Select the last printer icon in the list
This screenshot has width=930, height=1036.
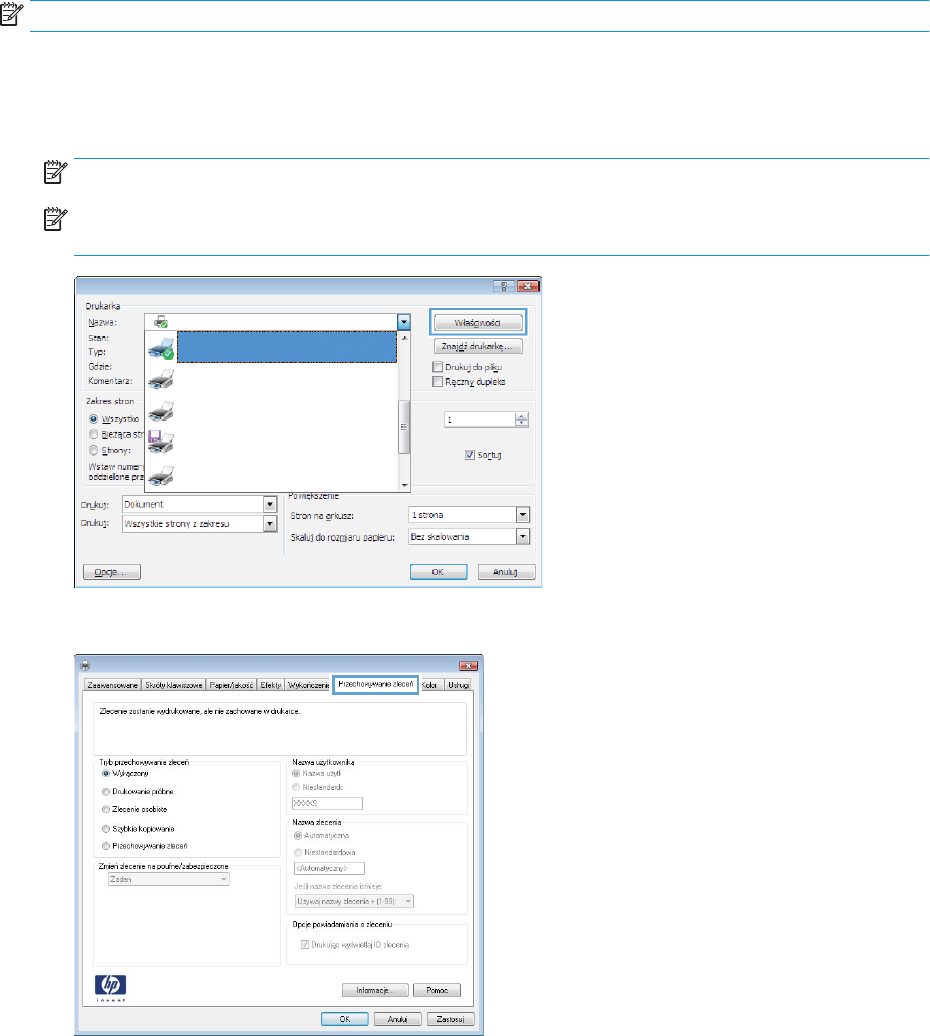pos(160,474)
